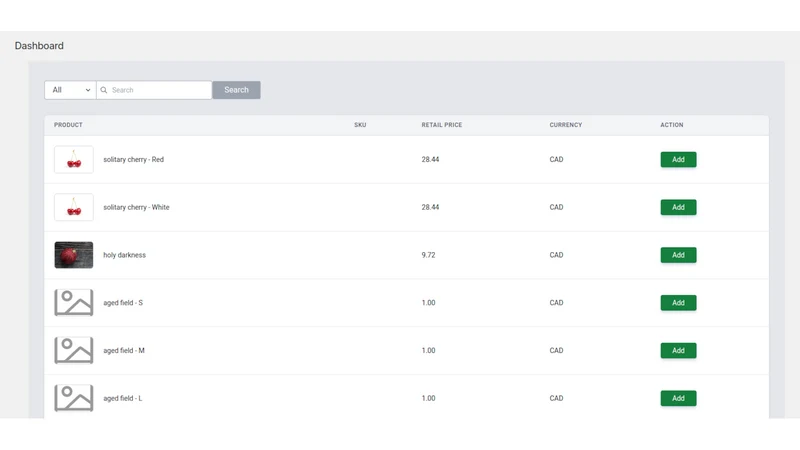Click the Dashboard page heading
The image size is (800, 450).
pos(39,46)
